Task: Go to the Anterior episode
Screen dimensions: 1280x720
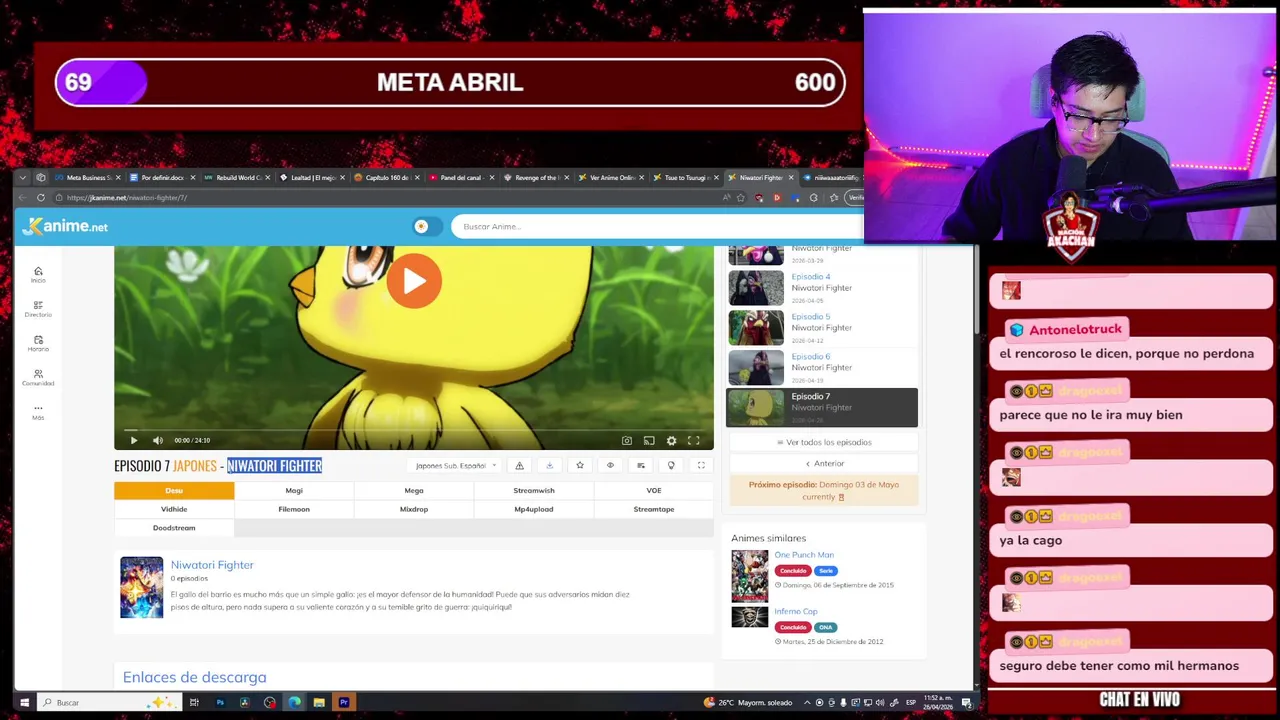Action: 824,463
